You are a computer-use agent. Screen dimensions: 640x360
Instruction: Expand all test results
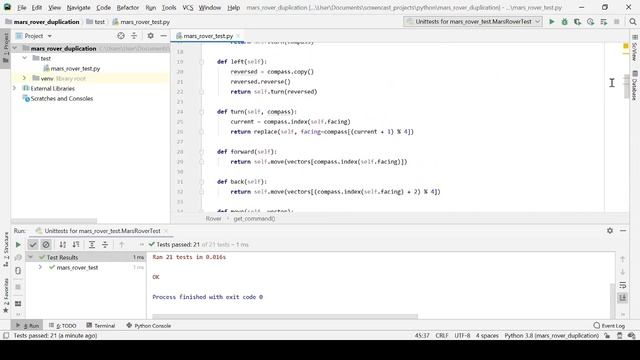(92, 244)
